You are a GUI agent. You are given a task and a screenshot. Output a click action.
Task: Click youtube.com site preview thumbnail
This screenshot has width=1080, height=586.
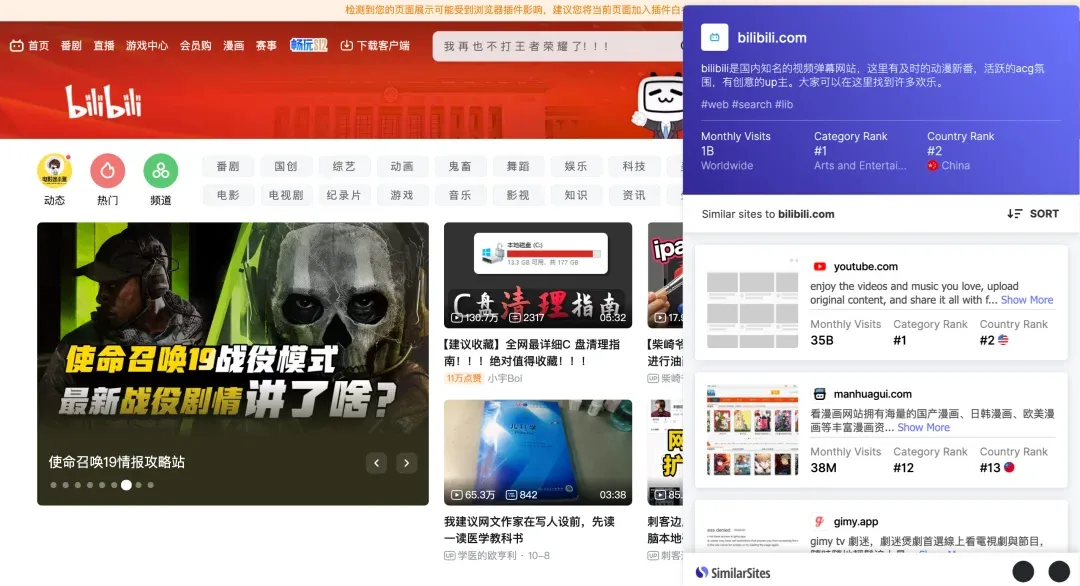point(752,303)
